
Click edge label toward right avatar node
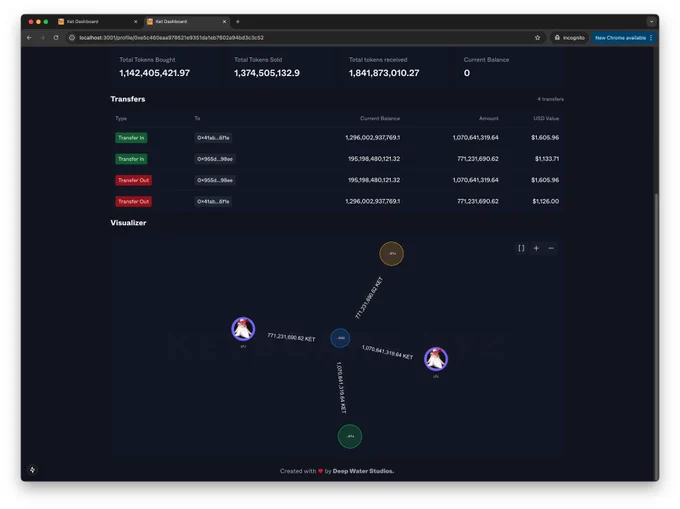pos(387,352)
